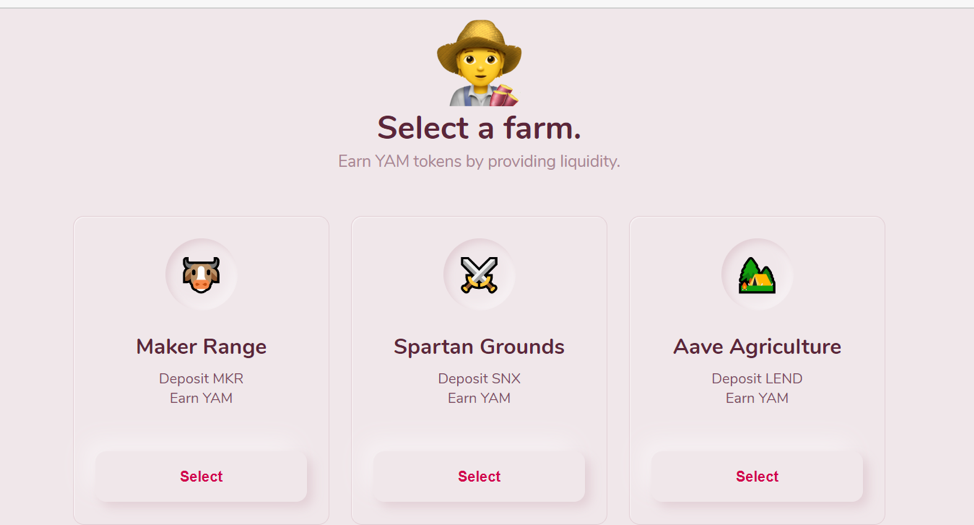
Task: Click the "Earn YAM tokens" subtitle text
Action: click(x=479, y=161)
